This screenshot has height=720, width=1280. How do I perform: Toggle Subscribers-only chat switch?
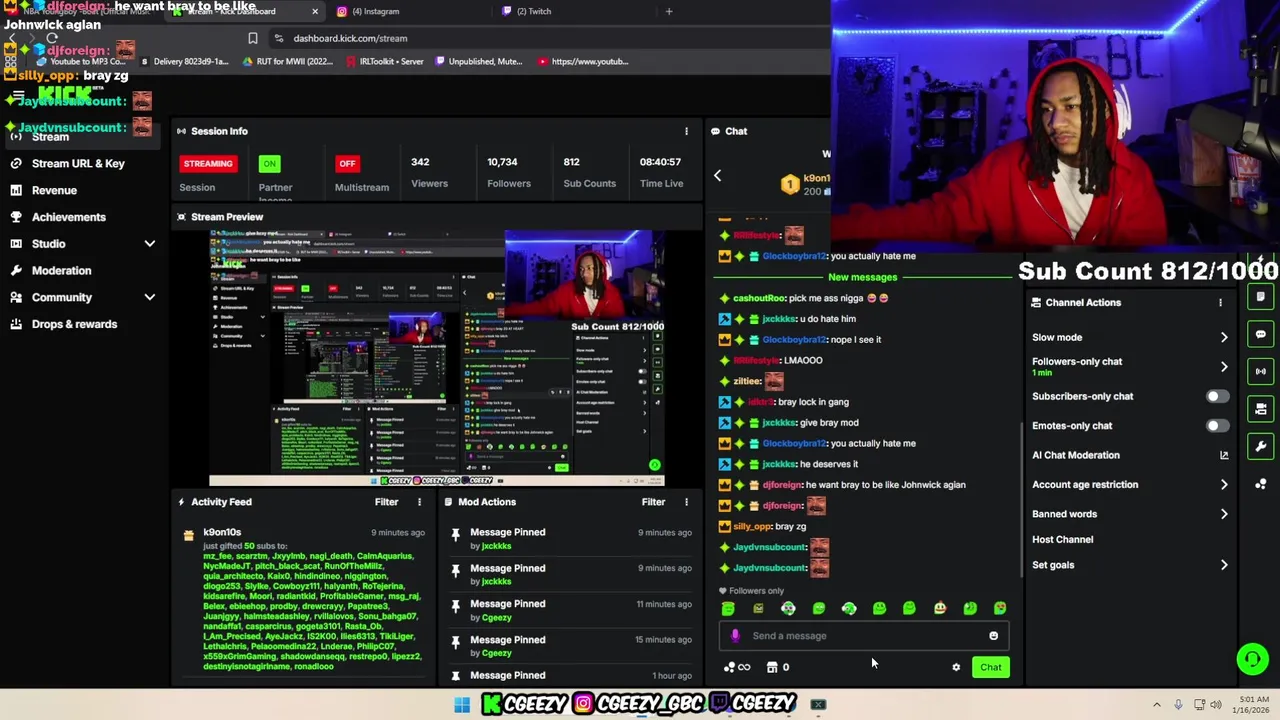(x=1217, y=396)
